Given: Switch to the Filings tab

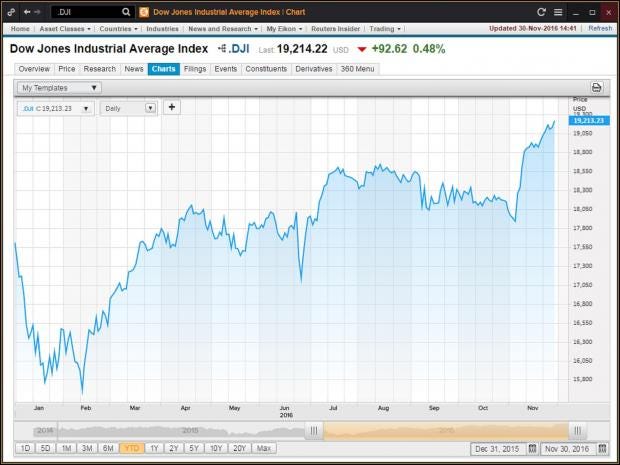Looking at the screenshot, I should [195, 69].
